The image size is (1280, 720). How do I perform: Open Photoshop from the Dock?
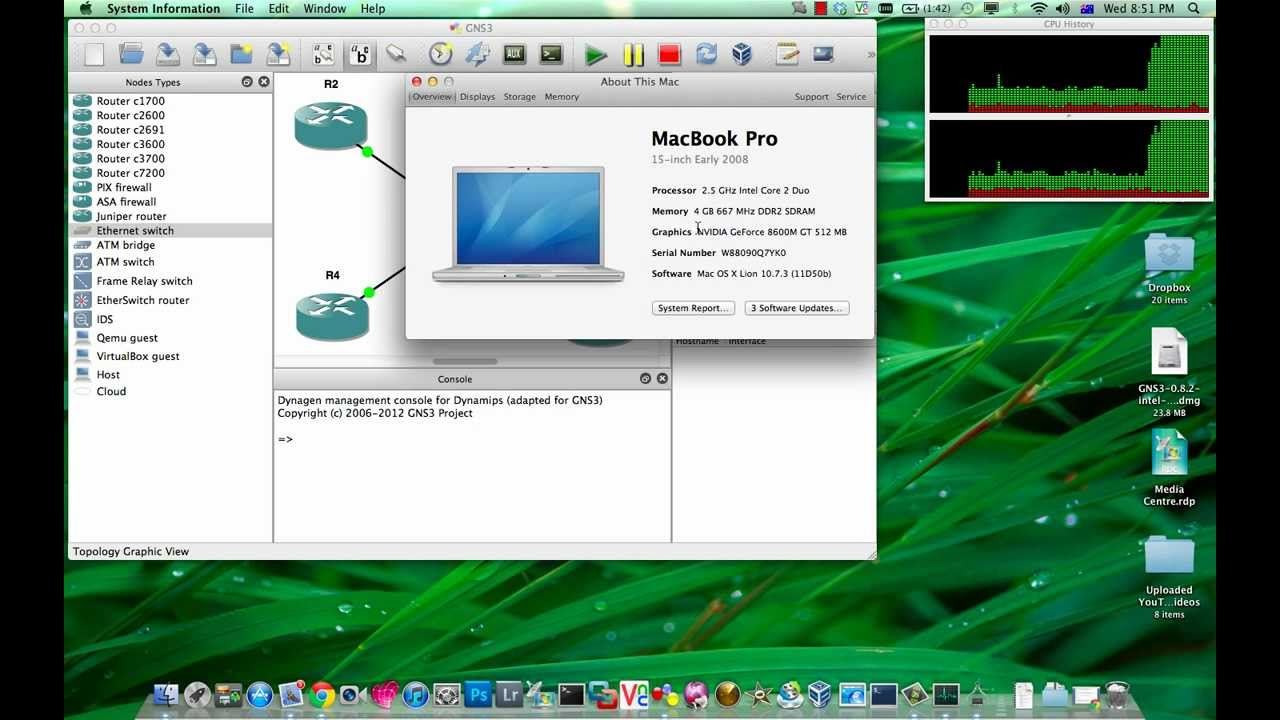coord(478,694)
